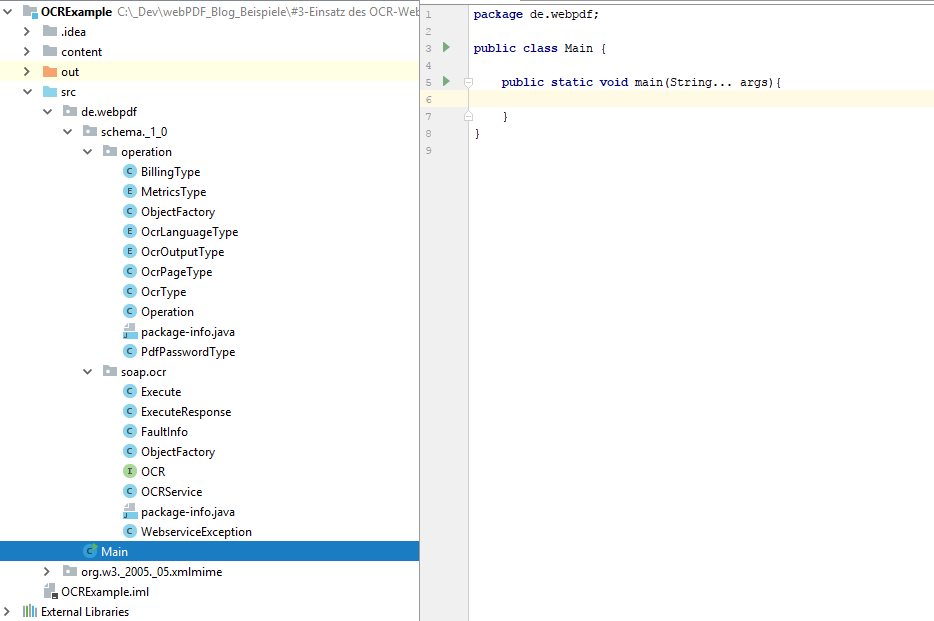
Task: Click the fold marker at main method line
Action: [468, 82]
